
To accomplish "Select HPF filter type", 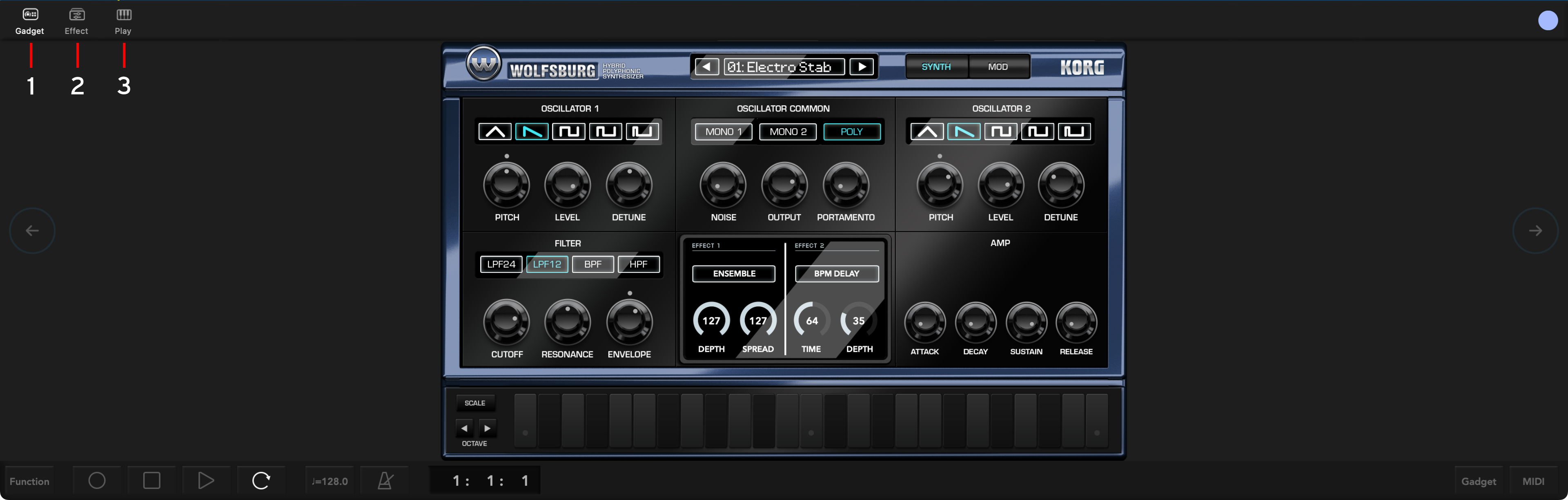I will coord(639,264).
